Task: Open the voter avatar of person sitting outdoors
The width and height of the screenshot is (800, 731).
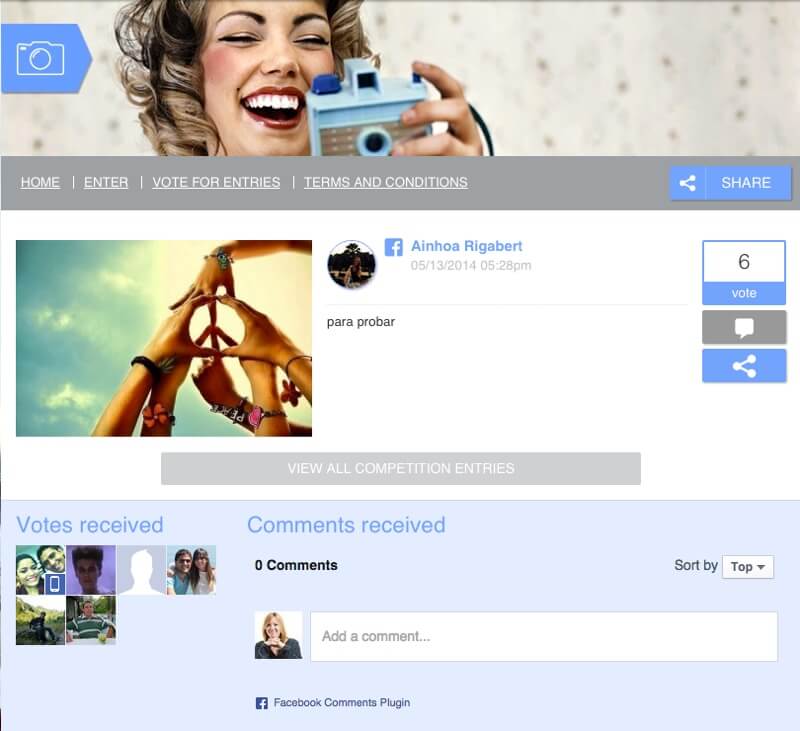Action: point(40,620)
